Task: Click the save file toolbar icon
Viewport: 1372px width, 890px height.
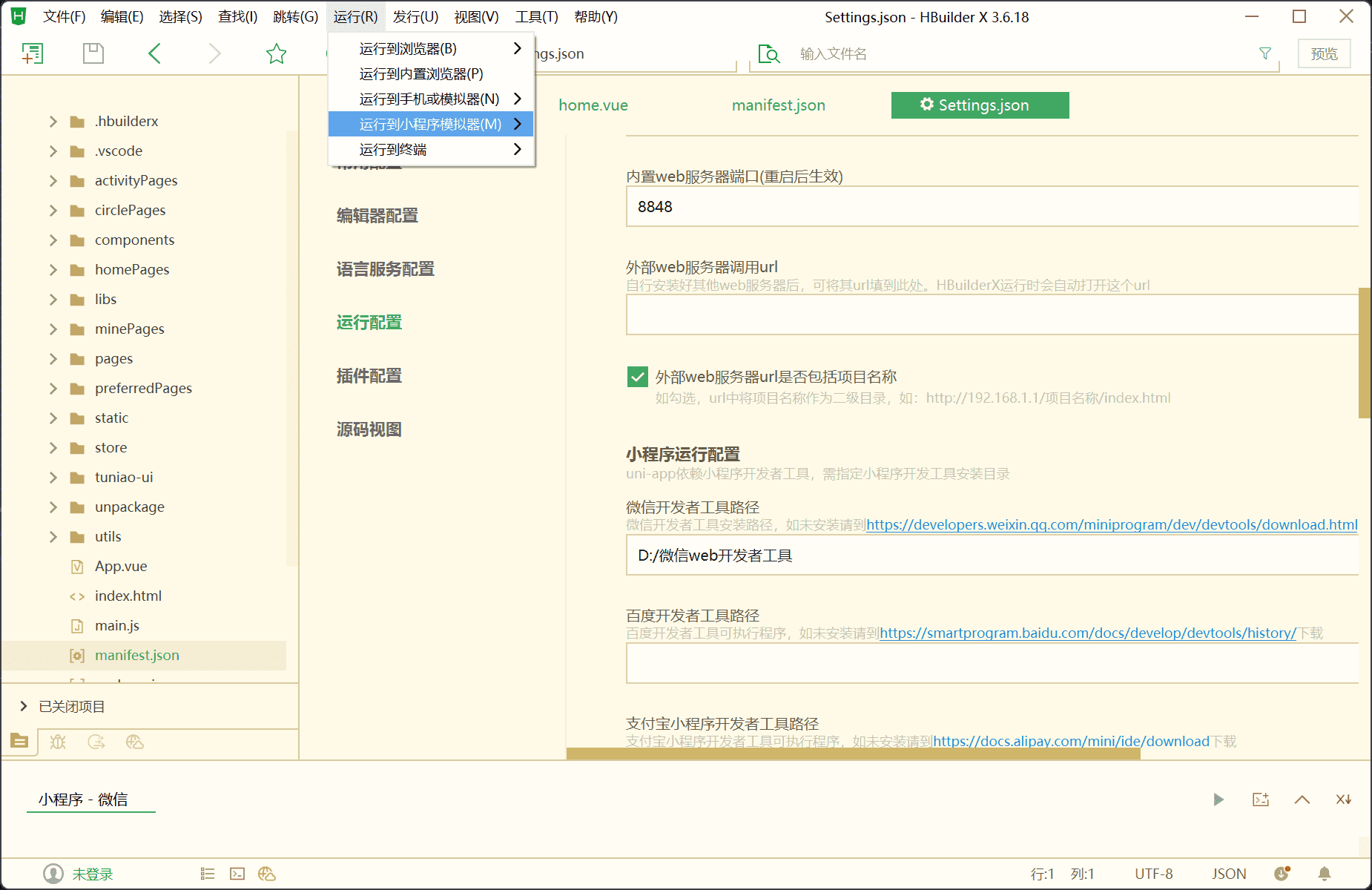Action: coord(93,53)
